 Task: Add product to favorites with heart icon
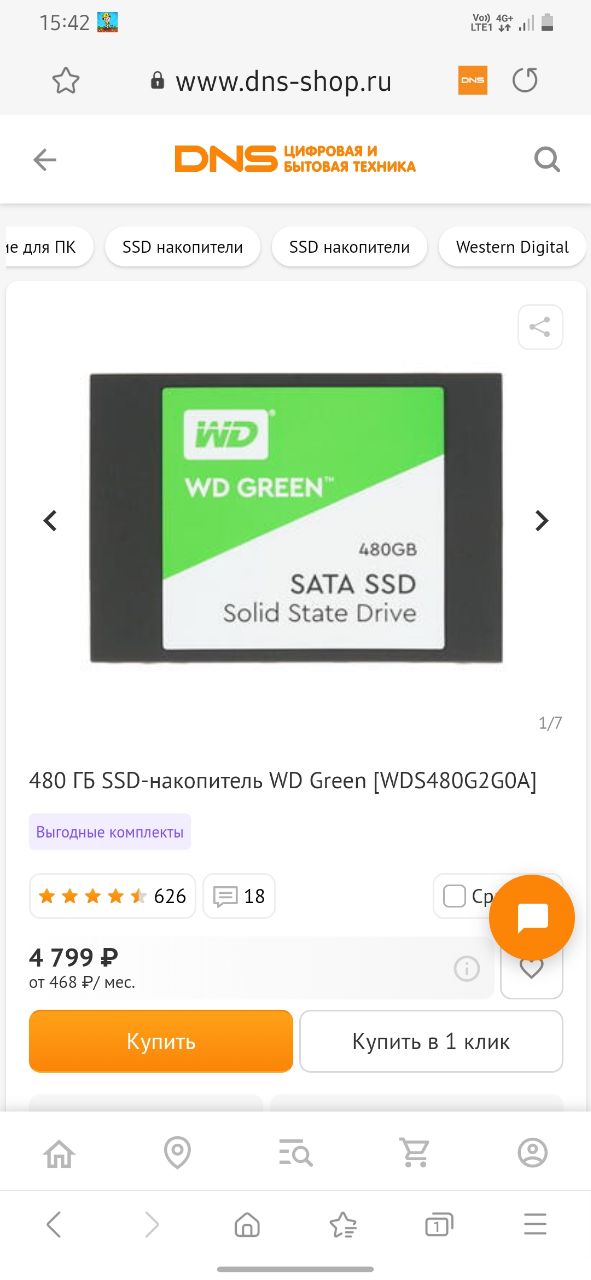531,967
